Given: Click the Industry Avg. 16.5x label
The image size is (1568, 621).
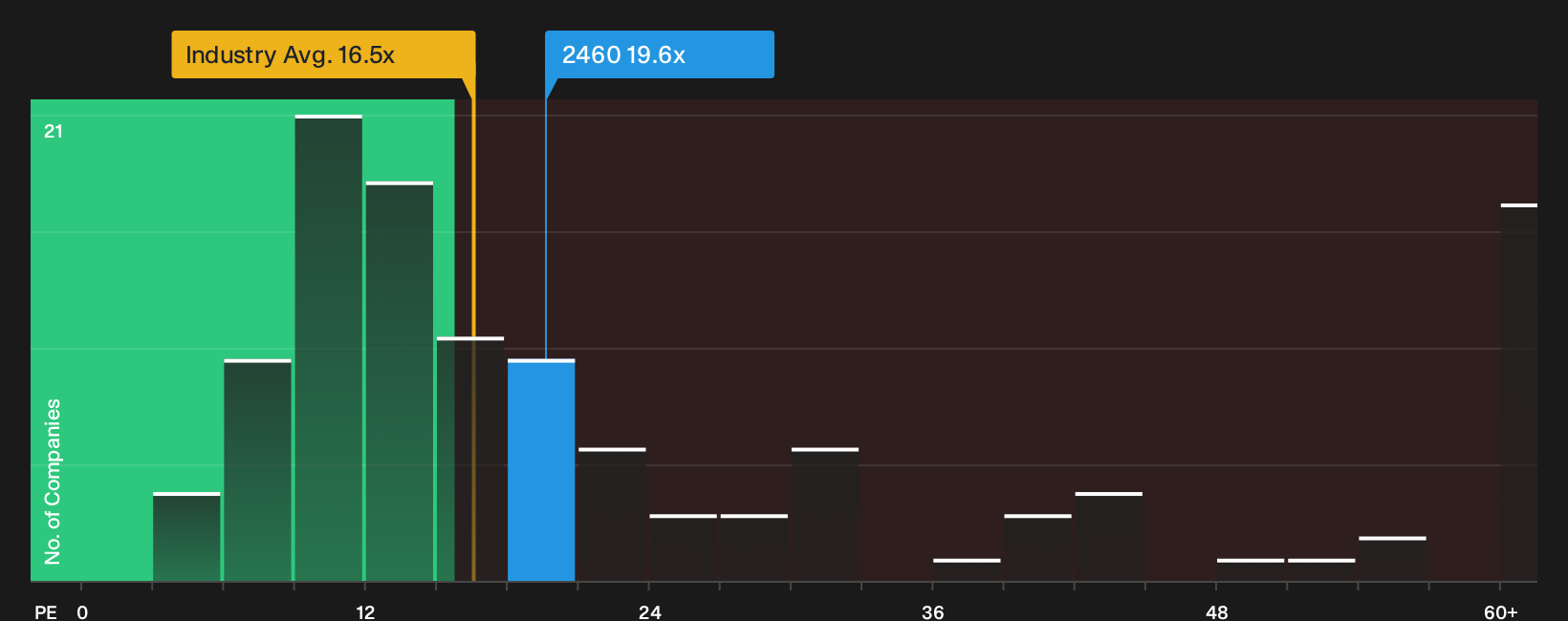Looking at the screenshot, I should tap(323, 54).
